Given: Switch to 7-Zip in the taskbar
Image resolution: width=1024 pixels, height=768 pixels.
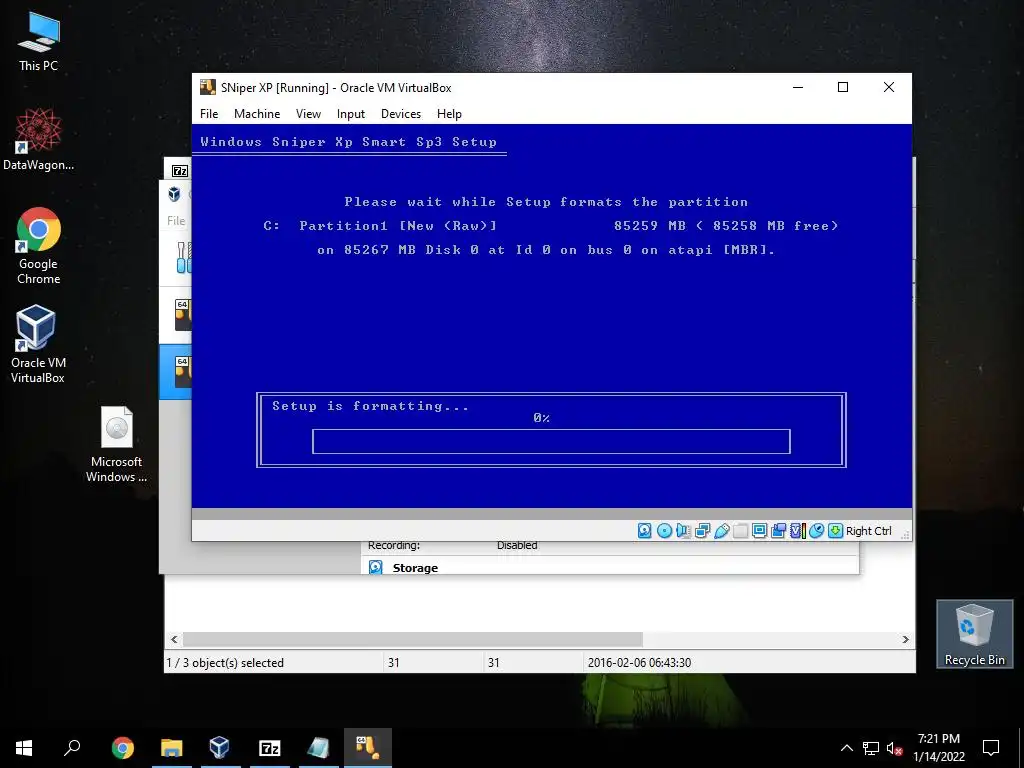Looking at the screenshot, I should click(x=270, y=748).
